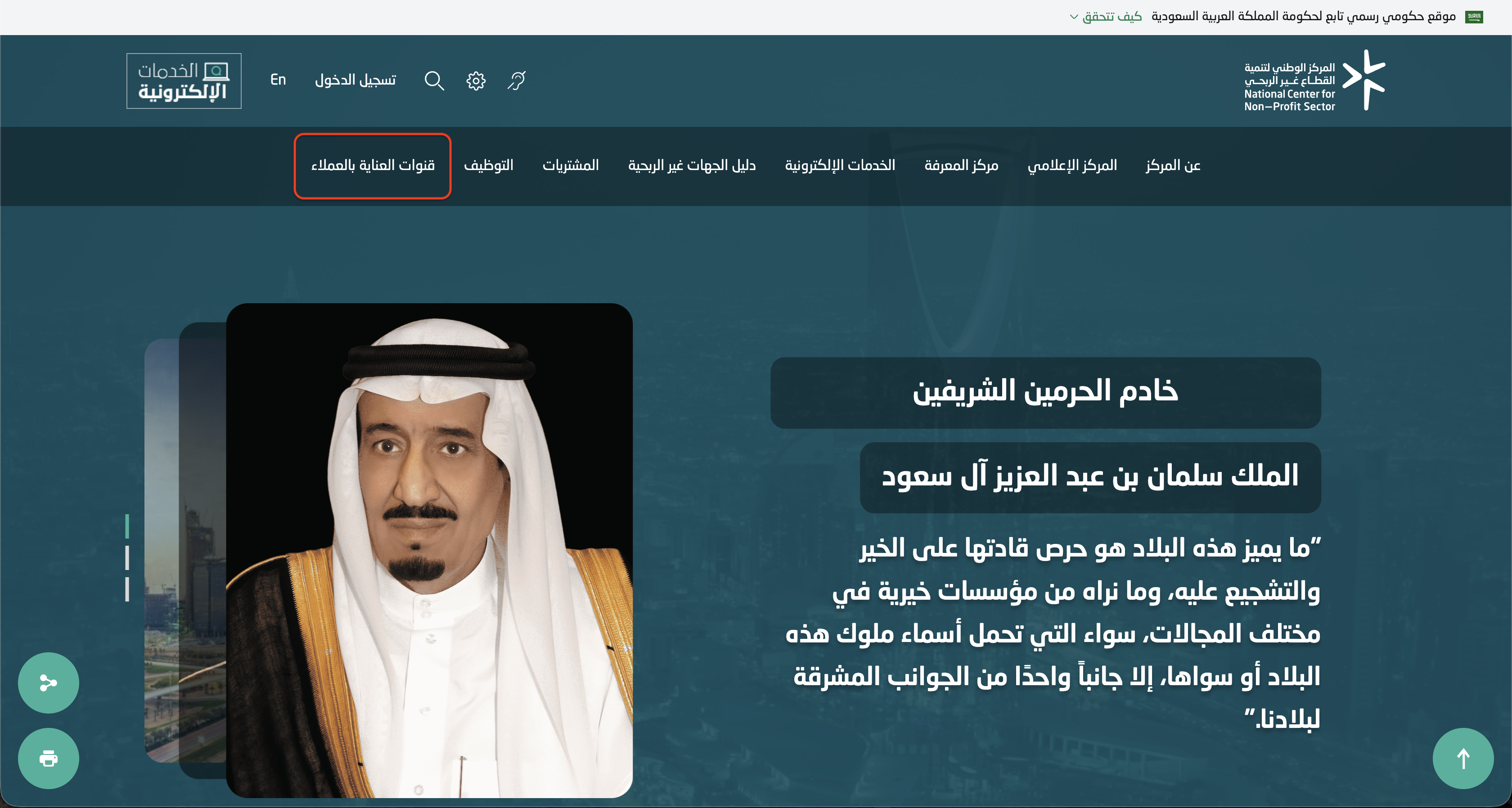The image size is (1512, 808).
Task: Open the التوظيف careers section
Action: coord(488,166)
